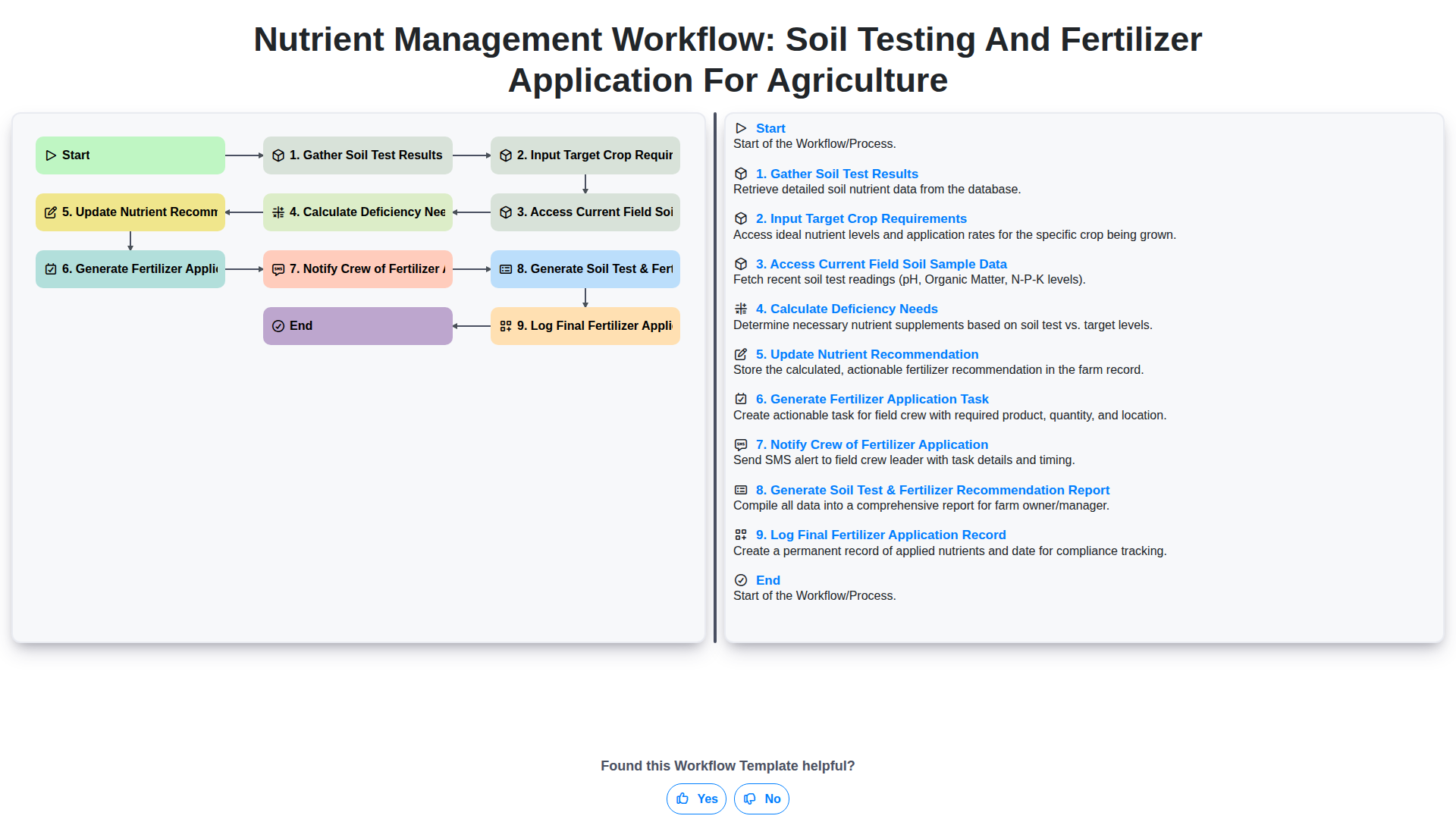Click the grid icon in Calculate Deficiency node

pos(278,212)
